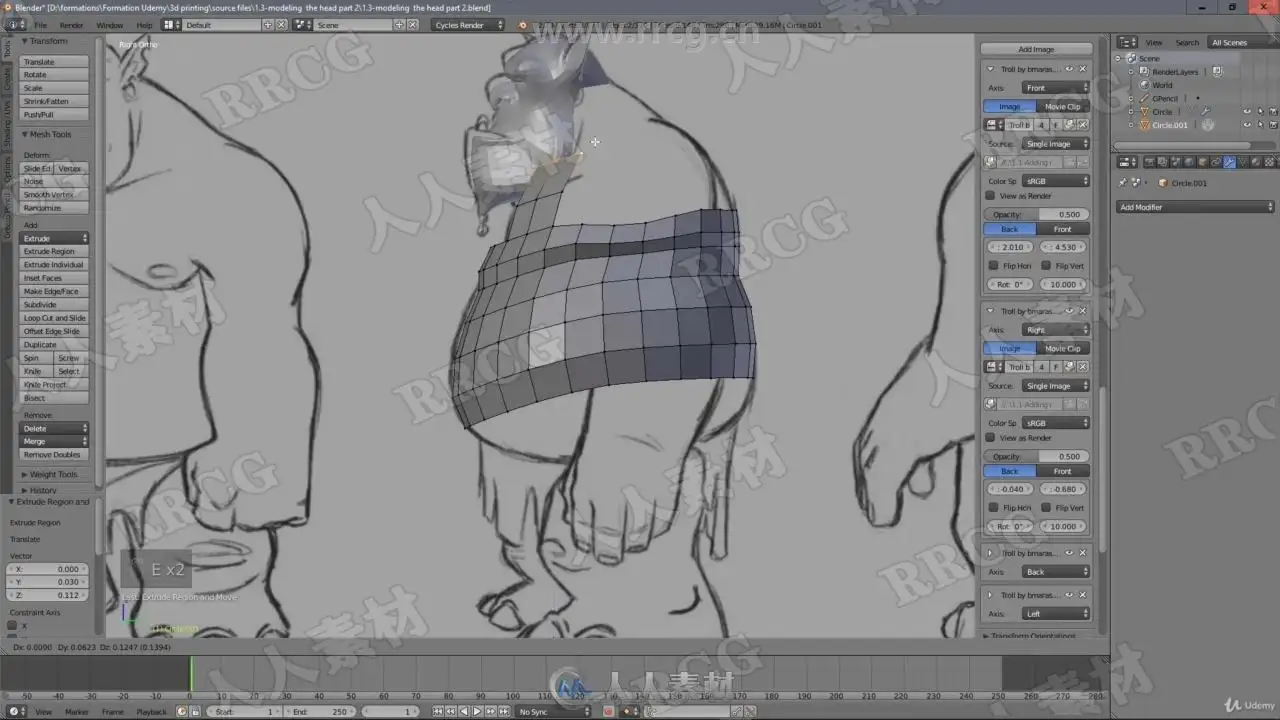The width and height of the screenshot is (1280, 720).
Task: Toggle Circle renderability camera icon
Action: point(1273,112)
